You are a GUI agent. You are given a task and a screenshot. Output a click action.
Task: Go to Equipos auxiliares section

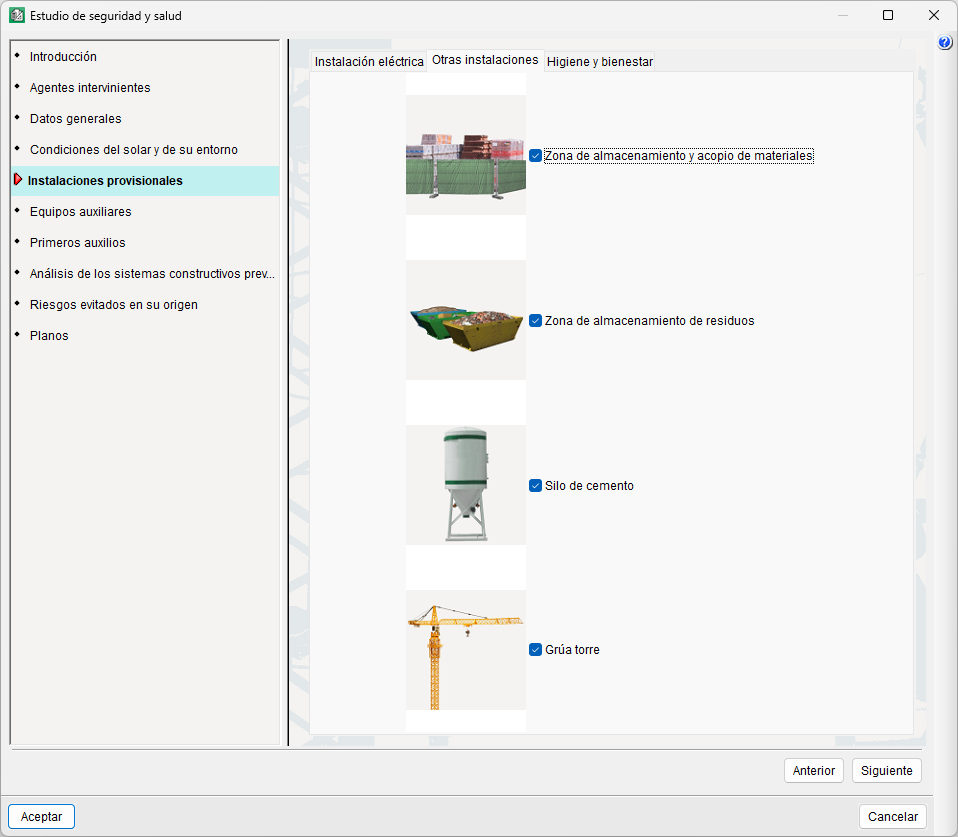pos(145,211)
